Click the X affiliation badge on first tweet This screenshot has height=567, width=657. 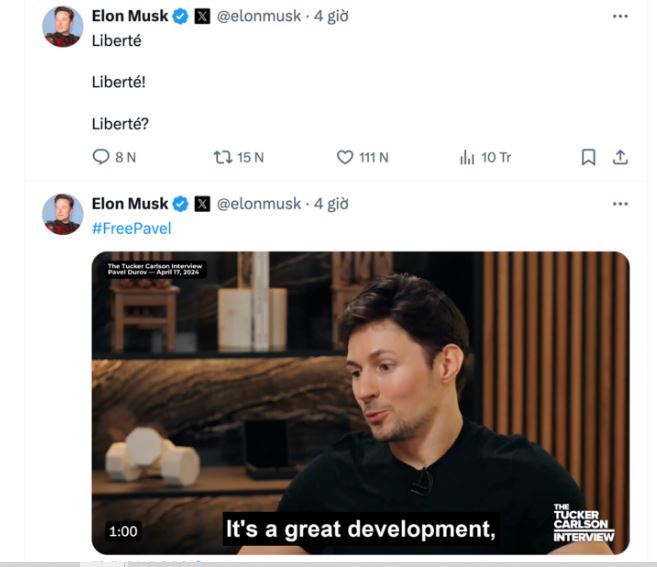[202, 16]
